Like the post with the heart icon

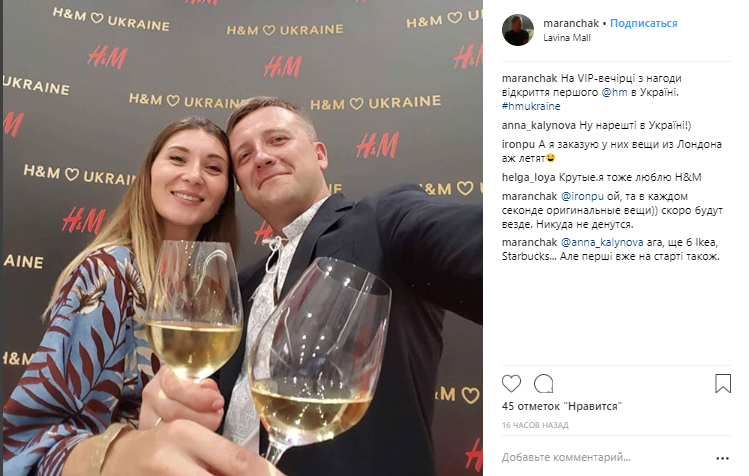tap(511, 384)
